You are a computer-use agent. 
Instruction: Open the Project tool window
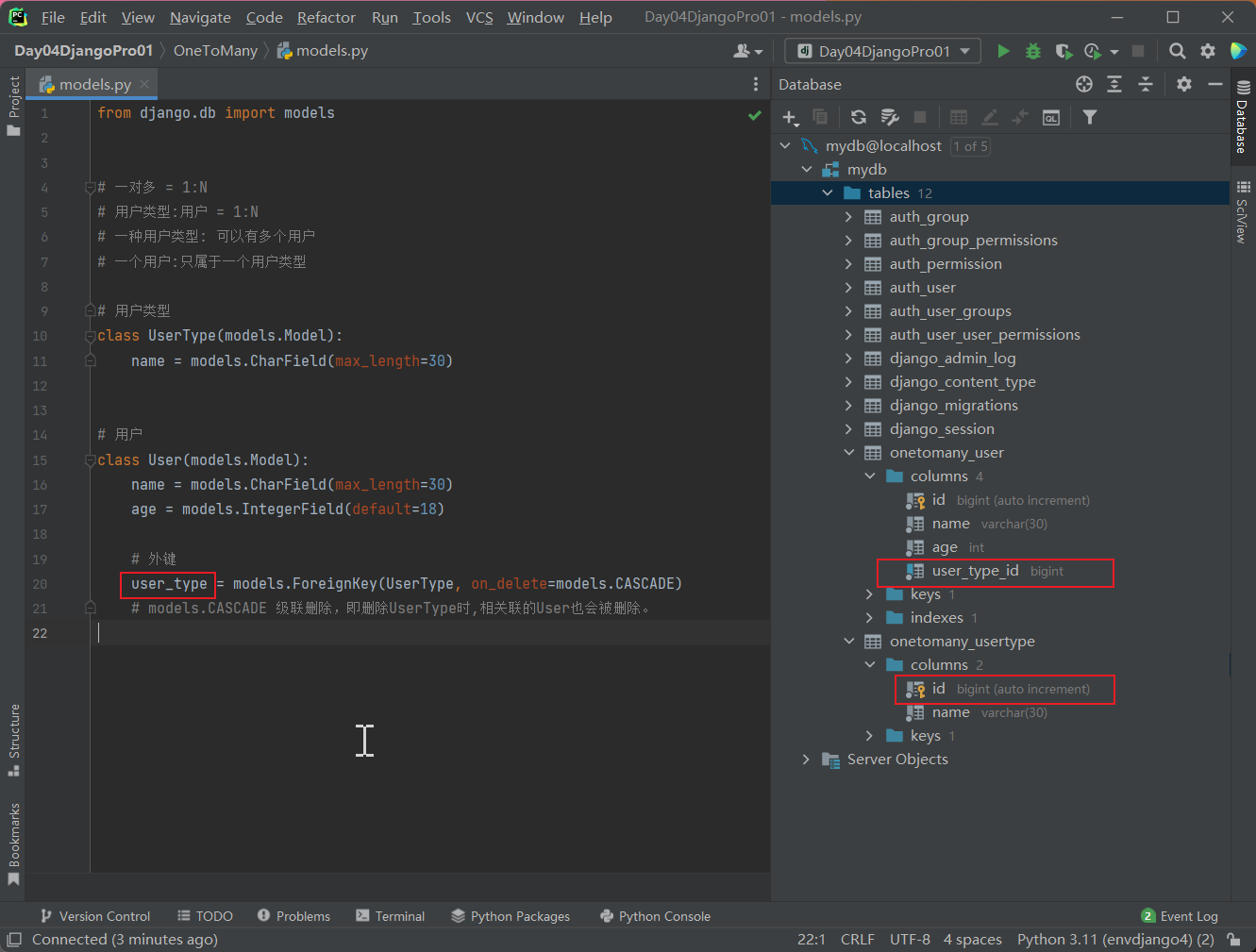[13, 106]
